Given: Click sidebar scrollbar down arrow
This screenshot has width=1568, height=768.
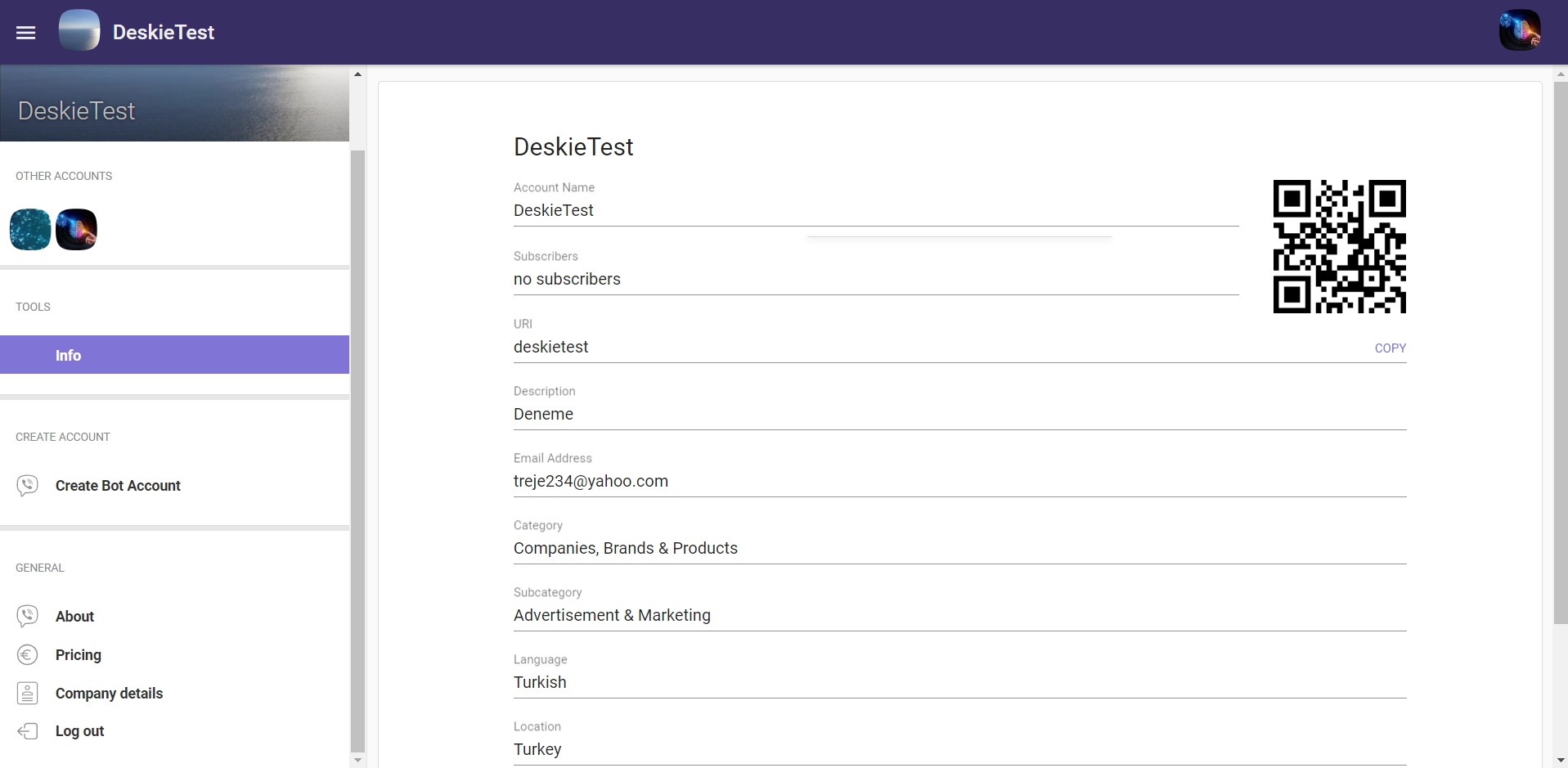Looking at the screenshot, I should pos(357,761).
